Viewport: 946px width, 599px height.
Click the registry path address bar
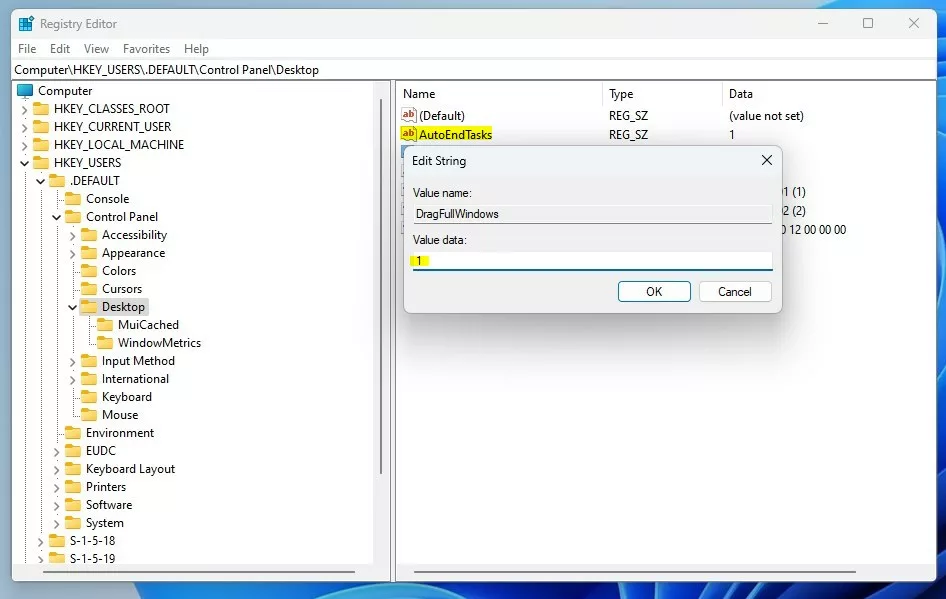point(474,70)
